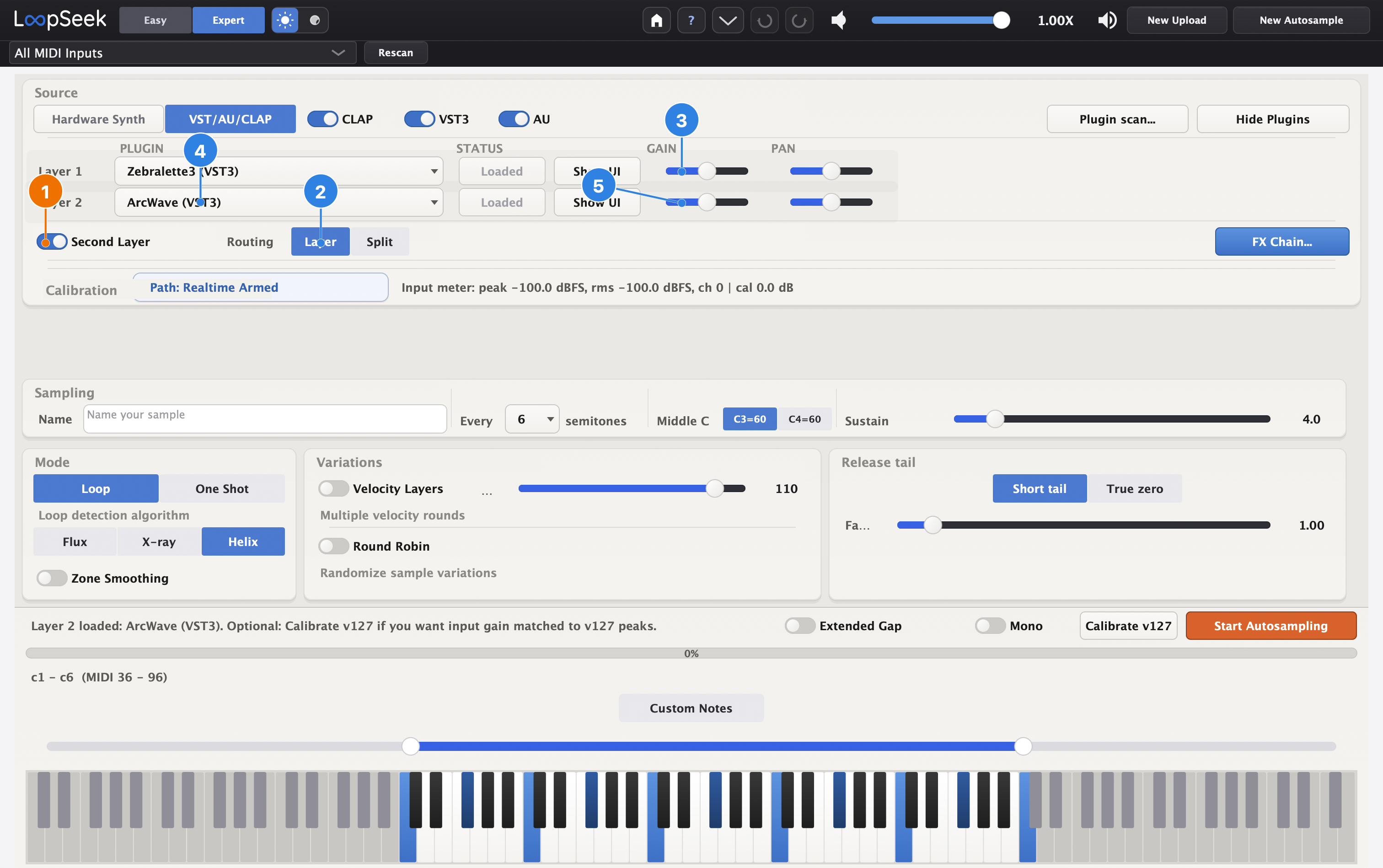1383x868 pixels.
Task: Switch to light theme sun icon
Action: [x=285, y=21]
